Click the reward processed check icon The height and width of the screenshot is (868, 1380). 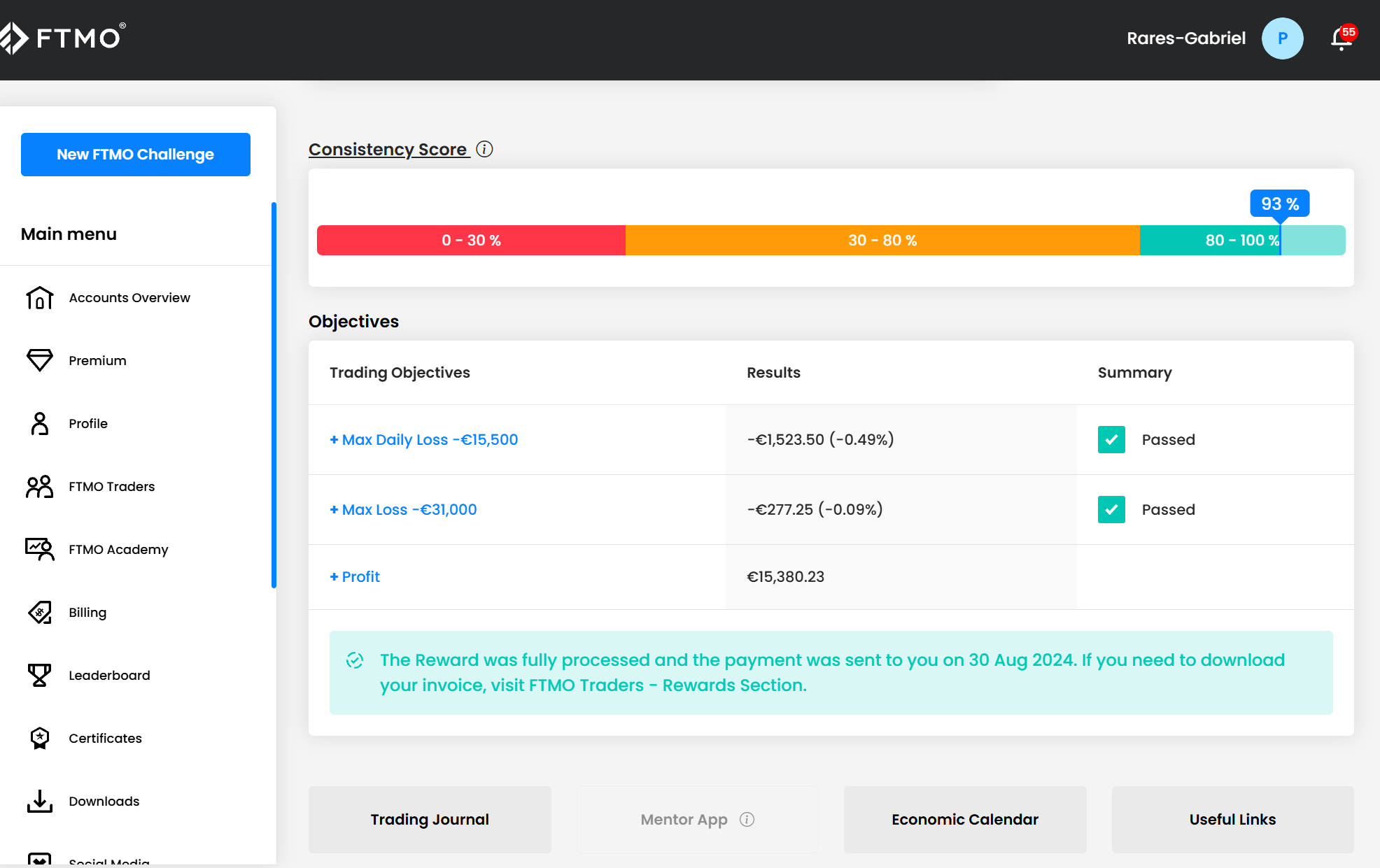tap(355, 660)
